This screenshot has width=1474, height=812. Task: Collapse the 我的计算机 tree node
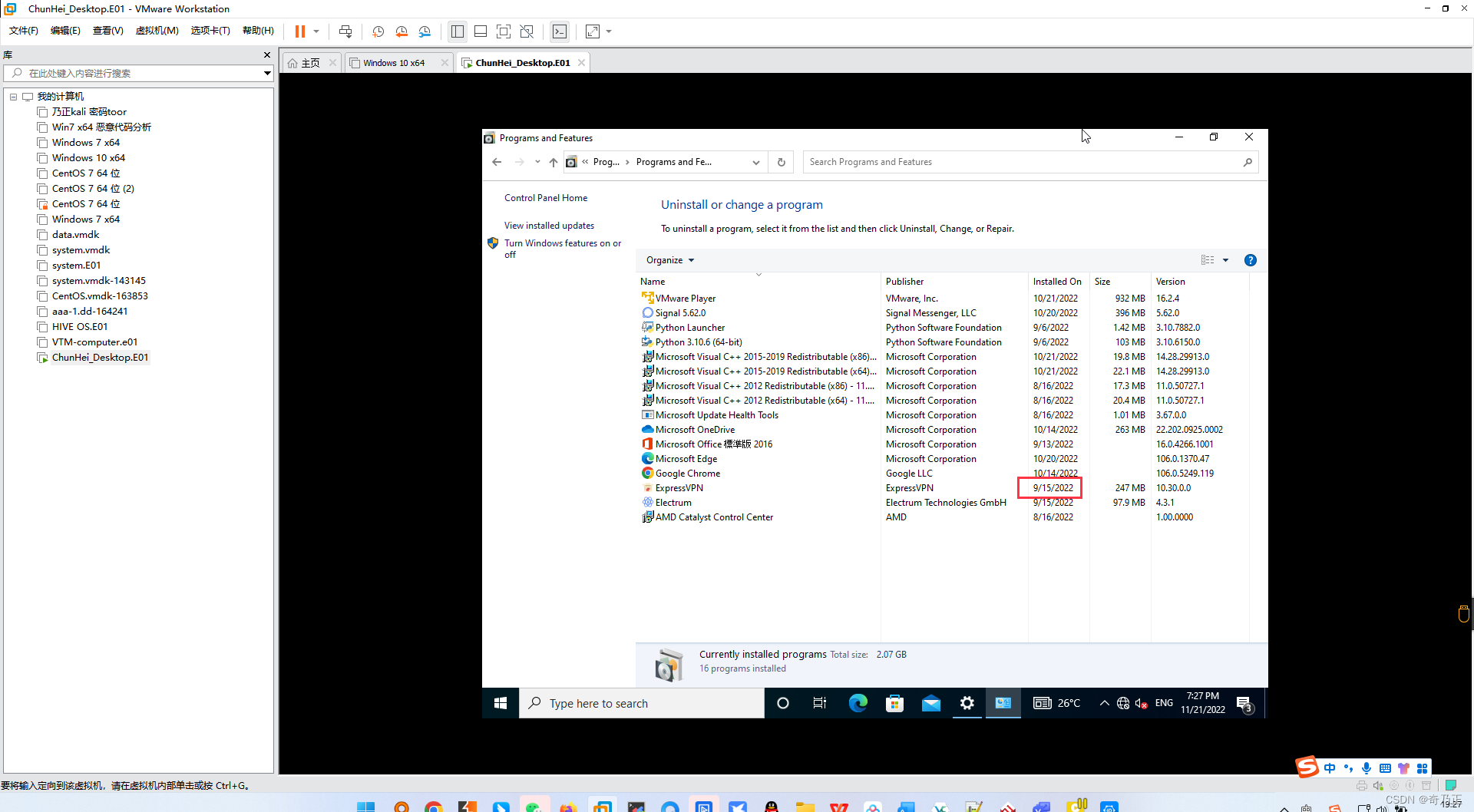tap(13, 97)
